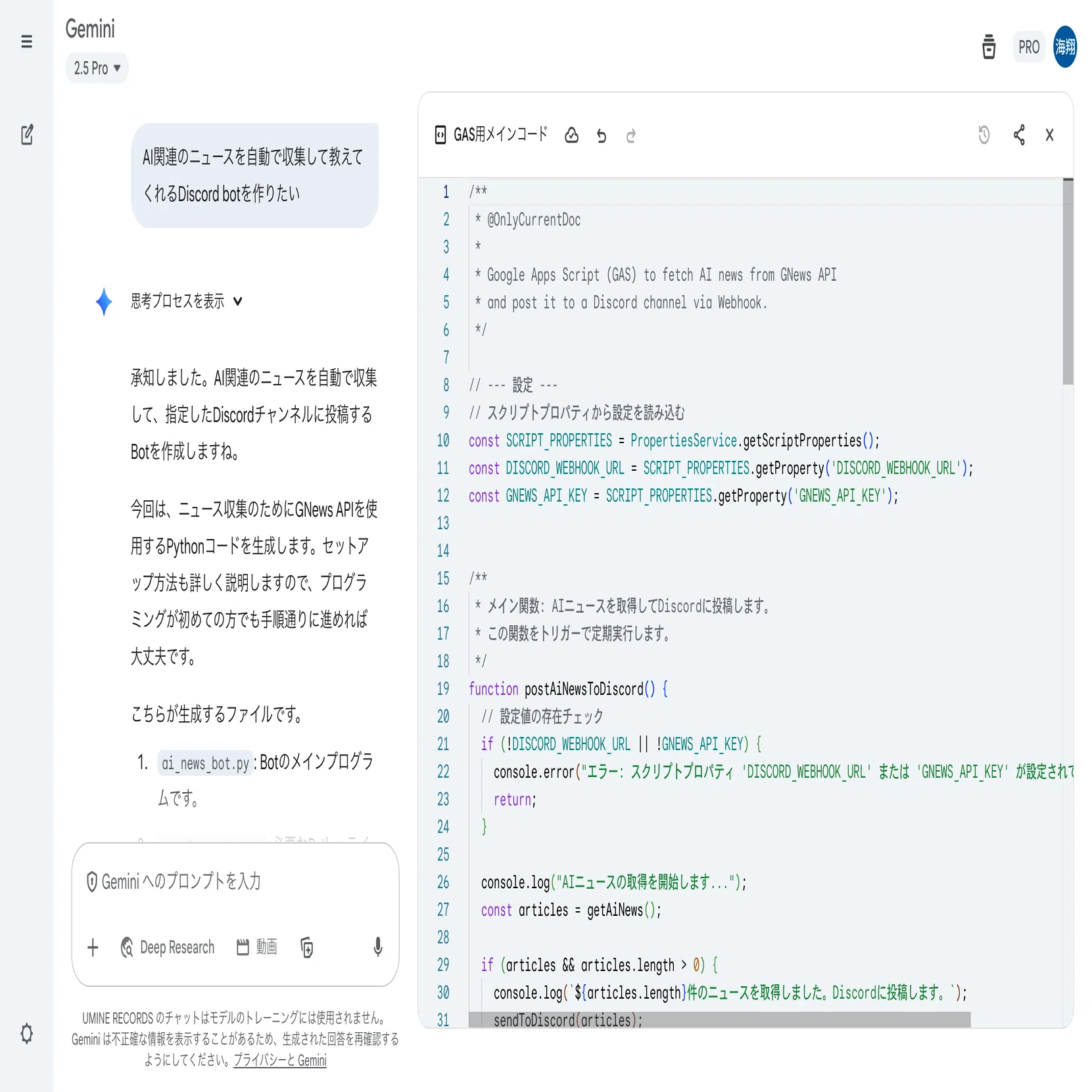Screen dimensions: 1092x1092
Task: Click the code editor vertical scrollbar
Action: (x=1068, y=283)
